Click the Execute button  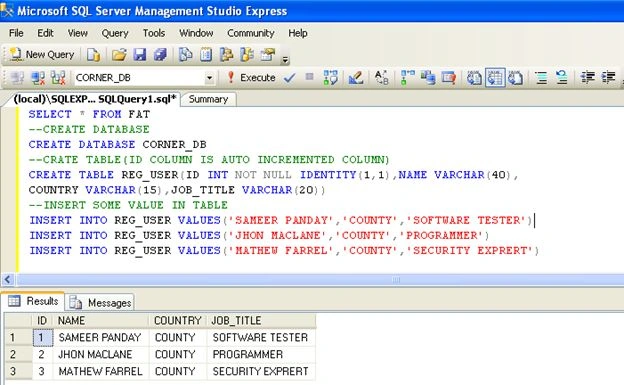[251, 78]
